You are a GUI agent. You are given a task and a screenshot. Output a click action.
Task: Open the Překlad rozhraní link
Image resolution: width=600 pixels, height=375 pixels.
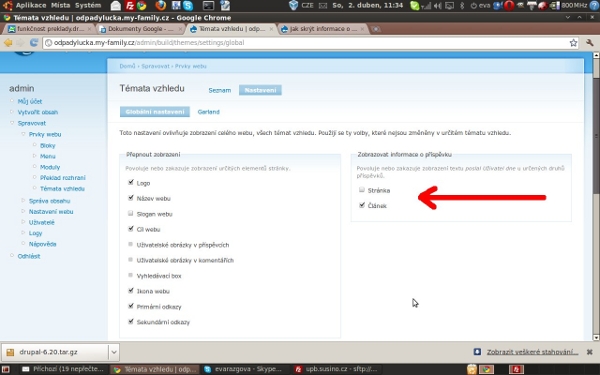pos(63,178)
